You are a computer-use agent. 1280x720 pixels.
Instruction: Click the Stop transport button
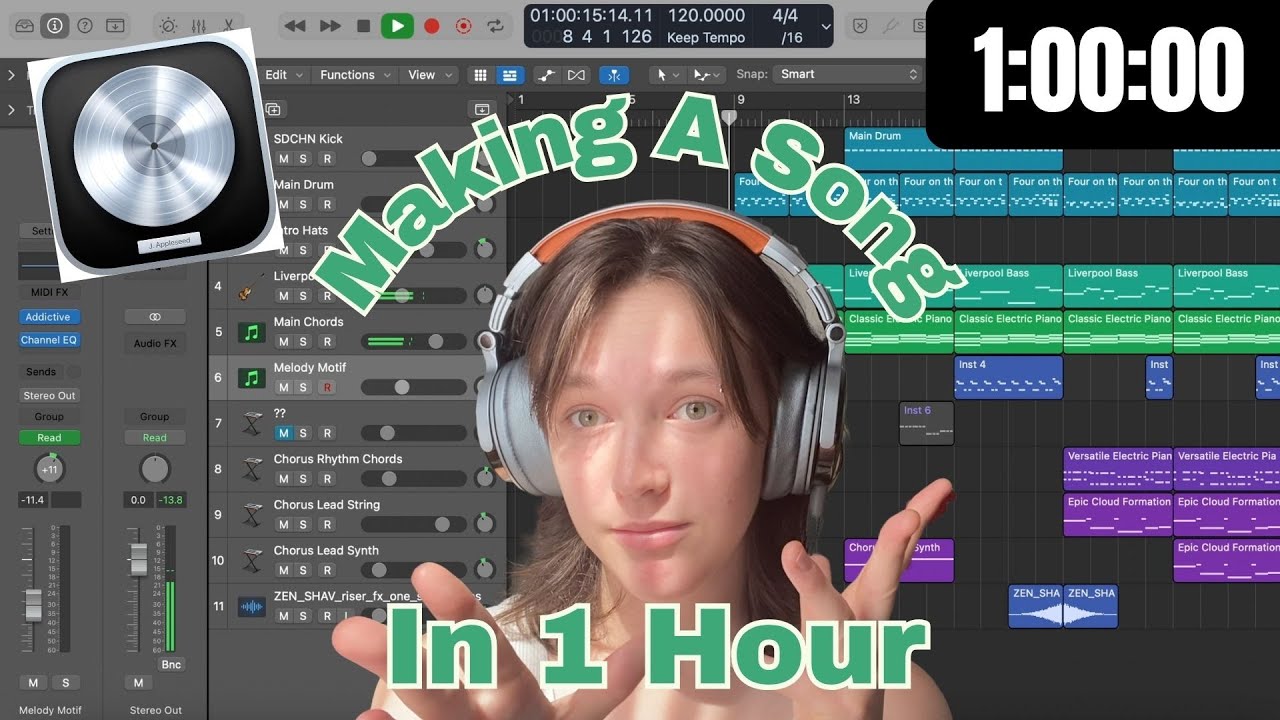363,26
